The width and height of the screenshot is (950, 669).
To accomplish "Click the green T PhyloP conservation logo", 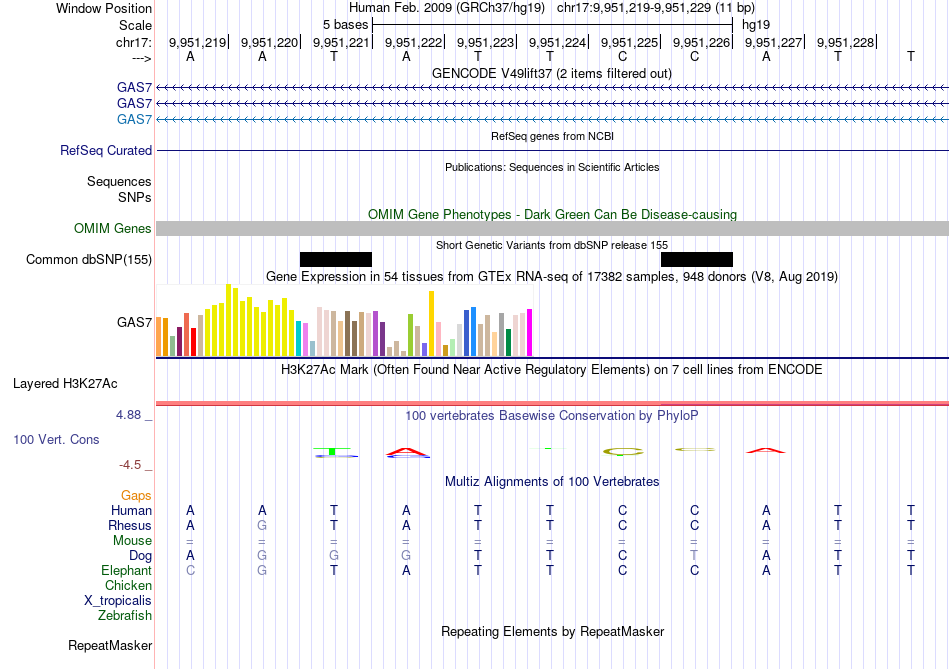I will 333,451.
